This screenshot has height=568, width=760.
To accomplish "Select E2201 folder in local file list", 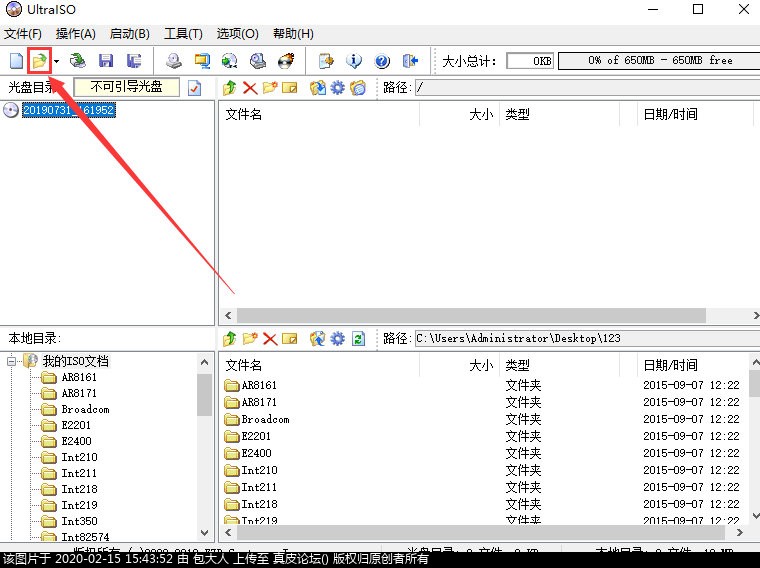I will point(256,436).
